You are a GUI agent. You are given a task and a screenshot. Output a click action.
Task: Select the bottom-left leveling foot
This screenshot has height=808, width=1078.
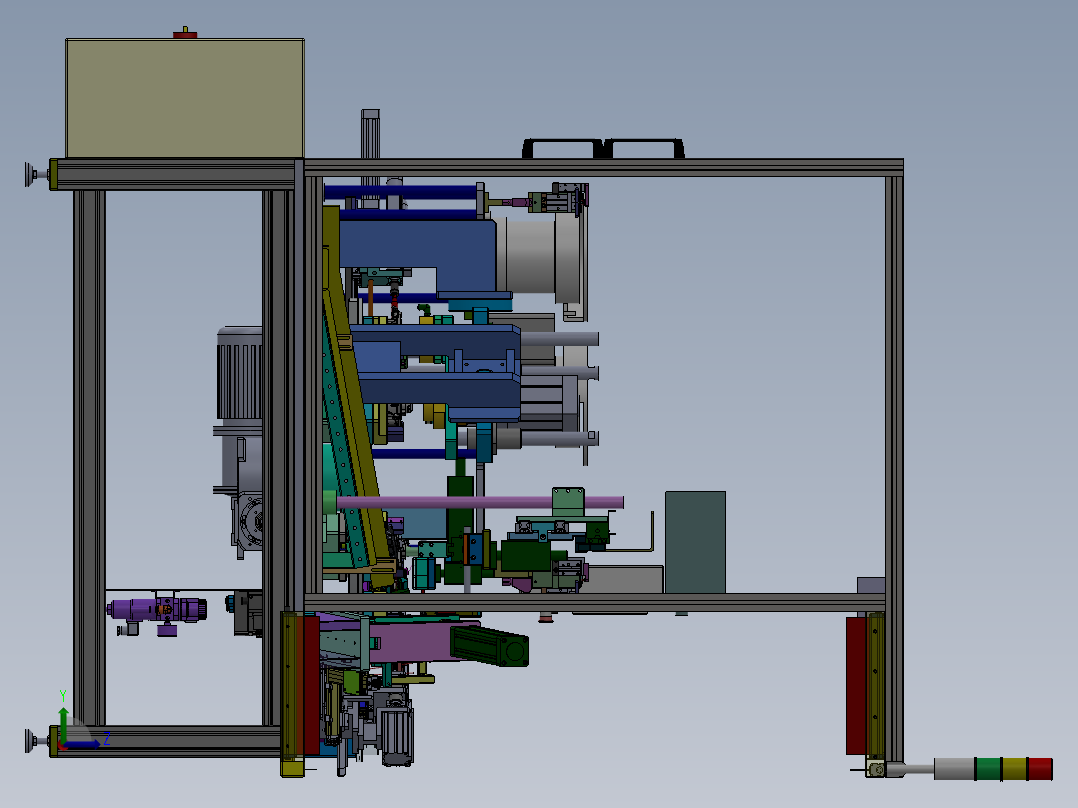point(37,741)
